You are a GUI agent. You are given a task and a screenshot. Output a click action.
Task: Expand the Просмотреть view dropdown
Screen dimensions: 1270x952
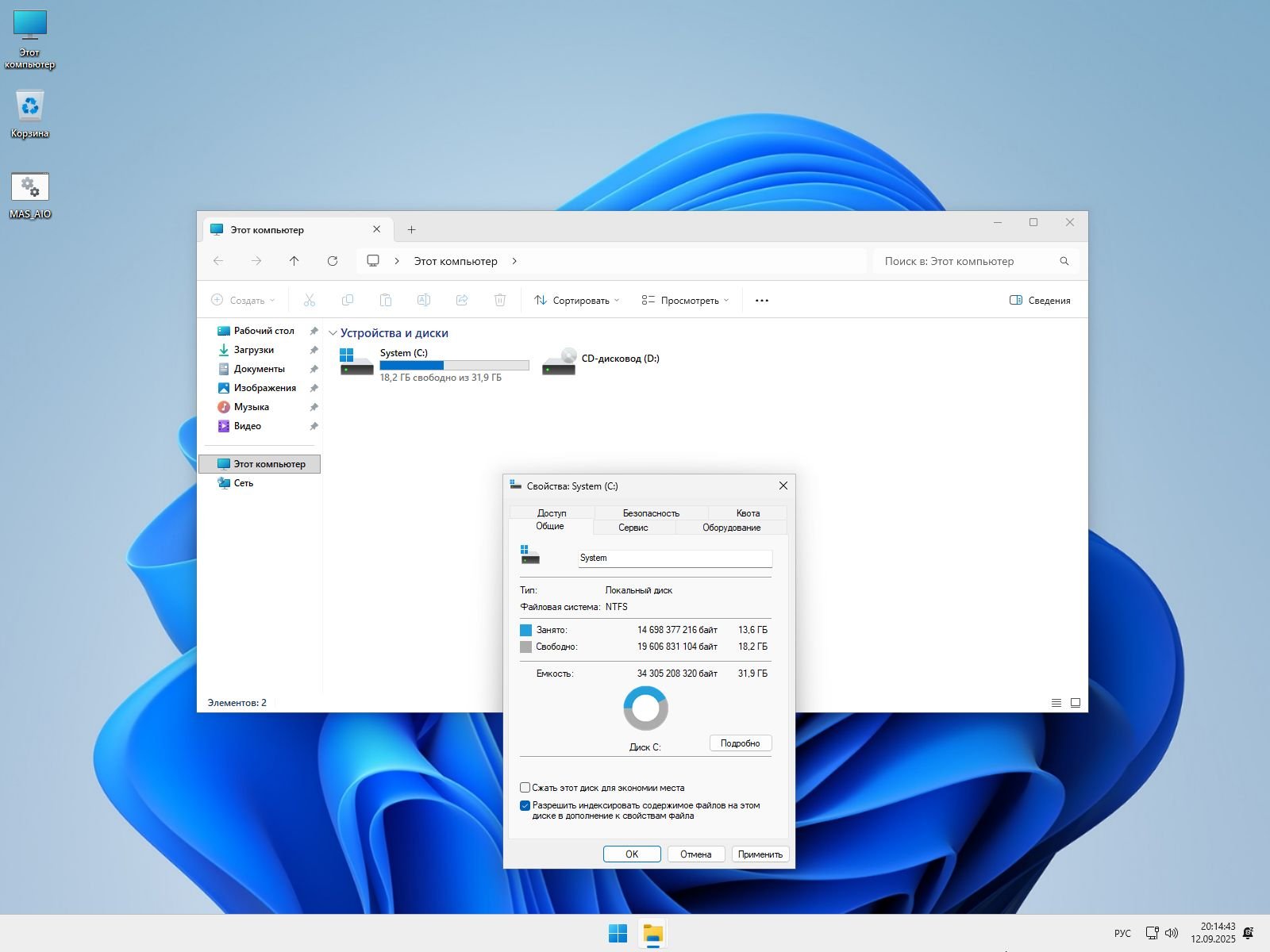(685, 301)
